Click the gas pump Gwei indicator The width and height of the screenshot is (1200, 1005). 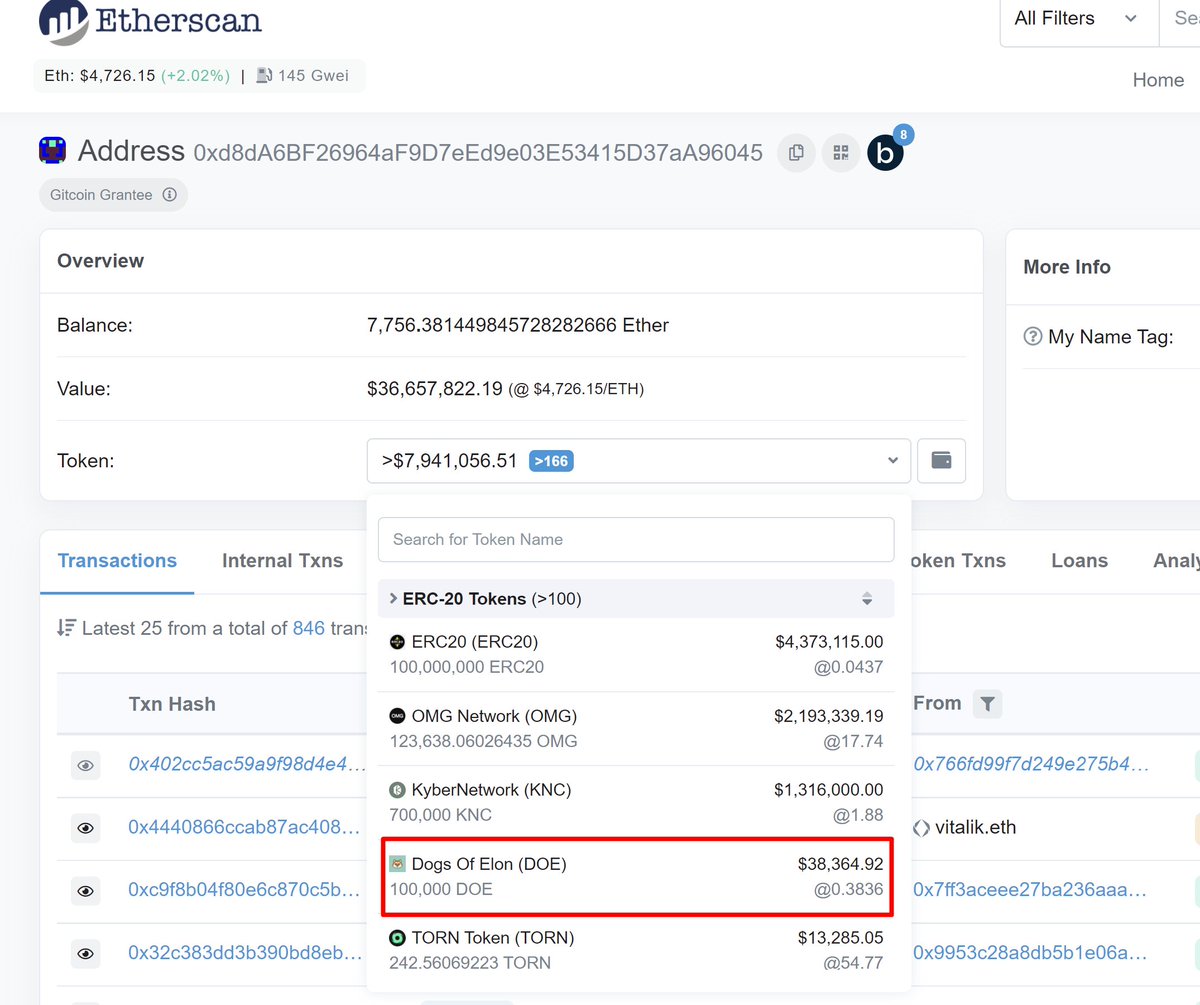coord(303,76)
